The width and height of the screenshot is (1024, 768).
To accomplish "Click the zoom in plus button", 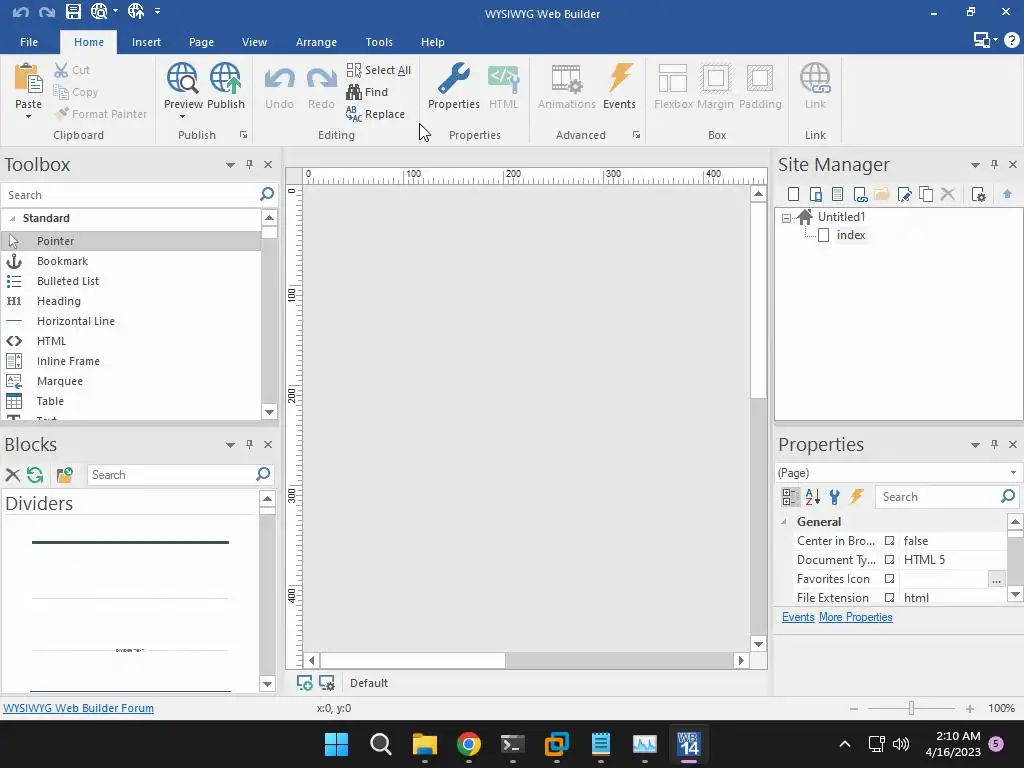I will pos(970,709).
